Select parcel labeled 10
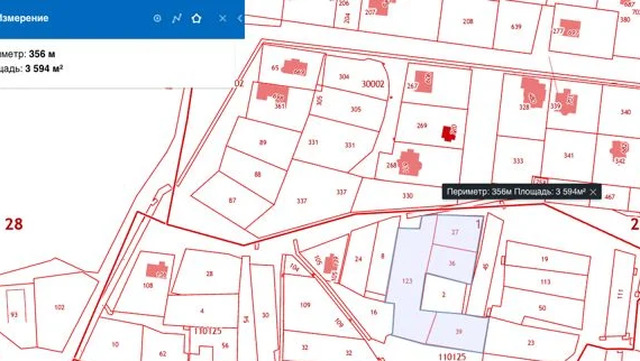 click(x=115, y=345)
